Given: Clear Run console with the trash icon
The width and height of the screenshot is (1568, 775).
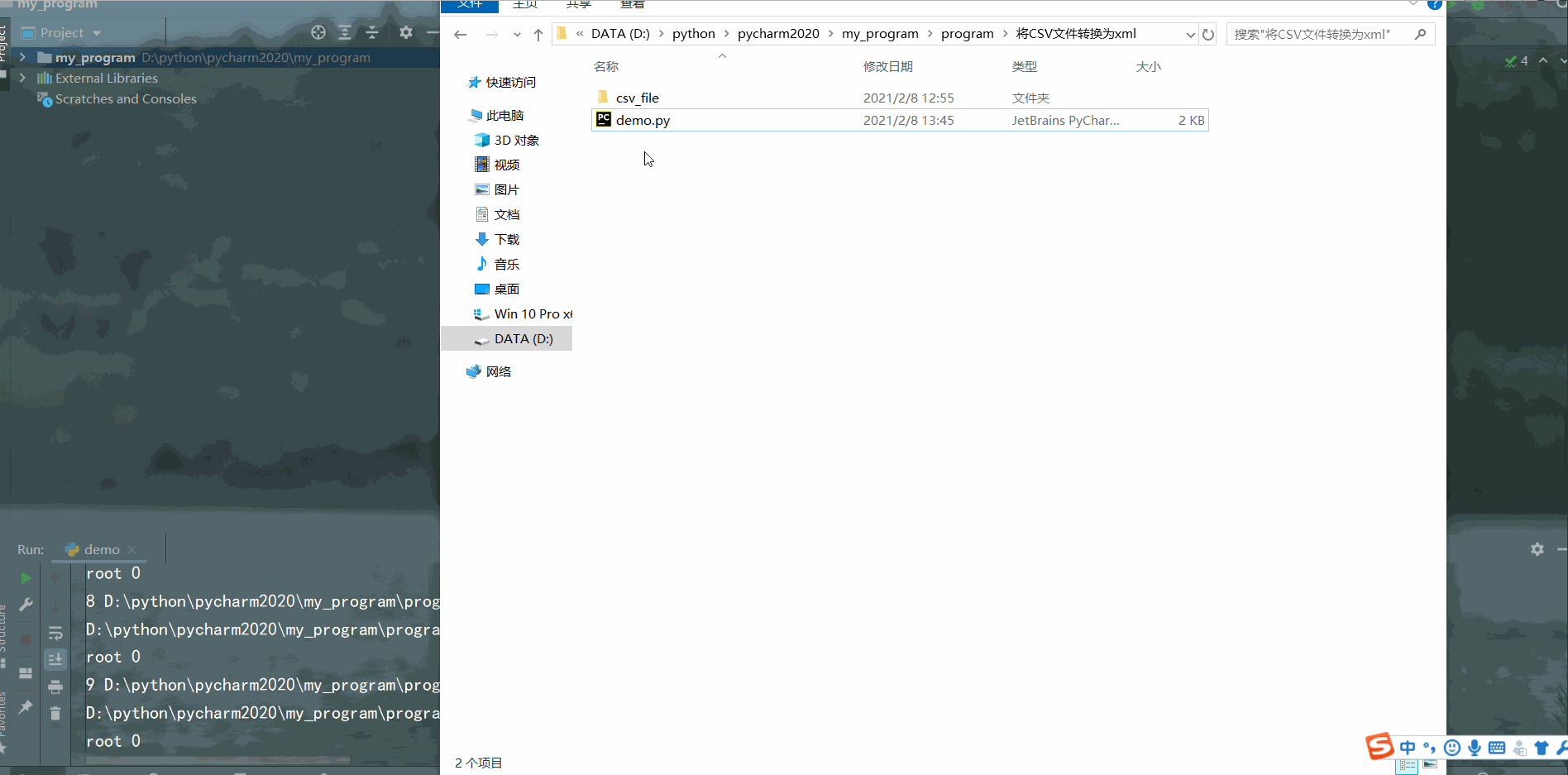Looking at the screenshot, I should click(55, 713).
